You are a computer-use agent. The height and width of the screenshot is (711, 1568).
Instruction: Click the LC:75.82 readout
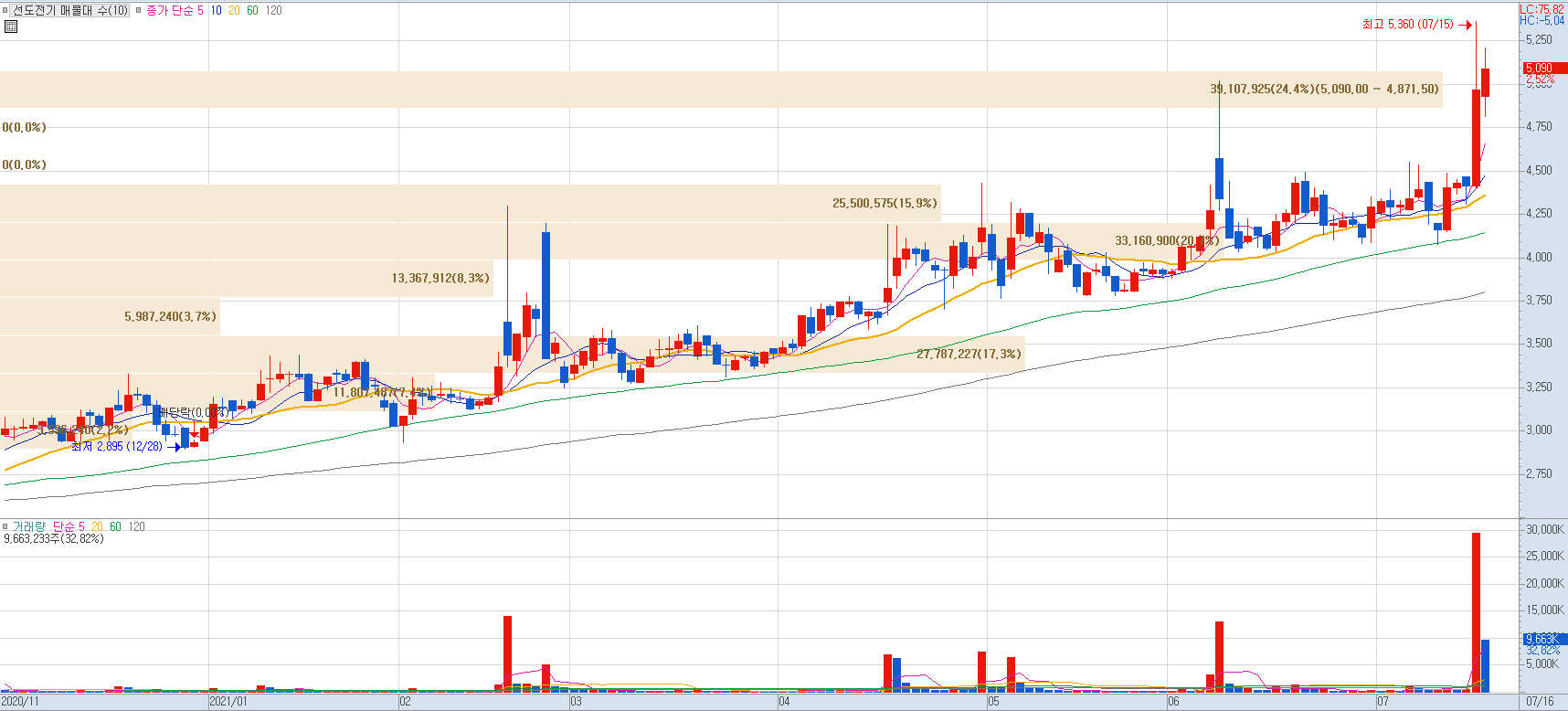click(1542, 9)
